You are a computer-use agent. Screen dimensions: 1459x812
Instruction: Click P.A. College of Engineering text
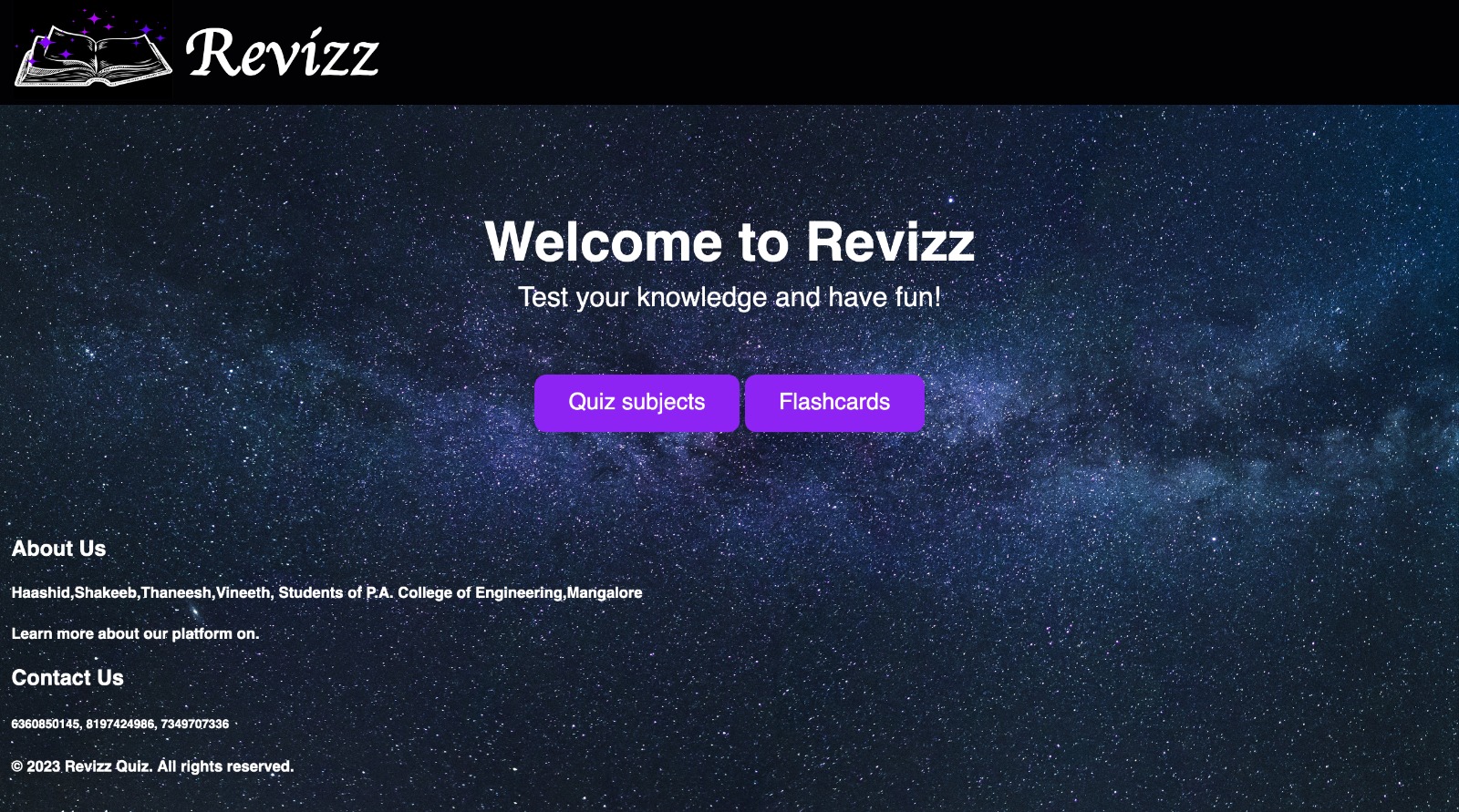(464, 592)
